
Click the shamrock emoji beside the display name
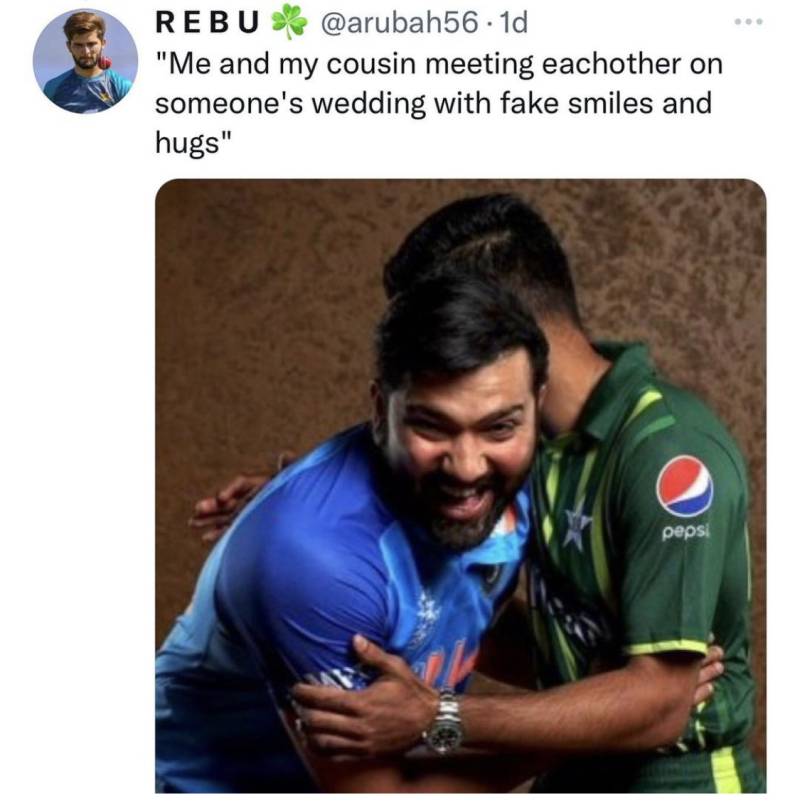pos(291,22)
